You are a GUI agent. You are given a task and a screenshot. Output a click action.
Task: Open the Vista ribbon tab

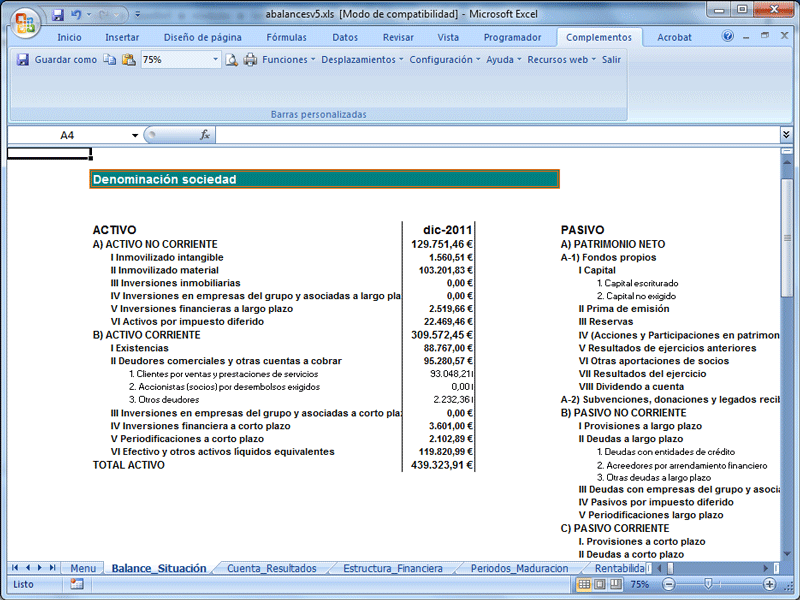[x=448, y=37]
